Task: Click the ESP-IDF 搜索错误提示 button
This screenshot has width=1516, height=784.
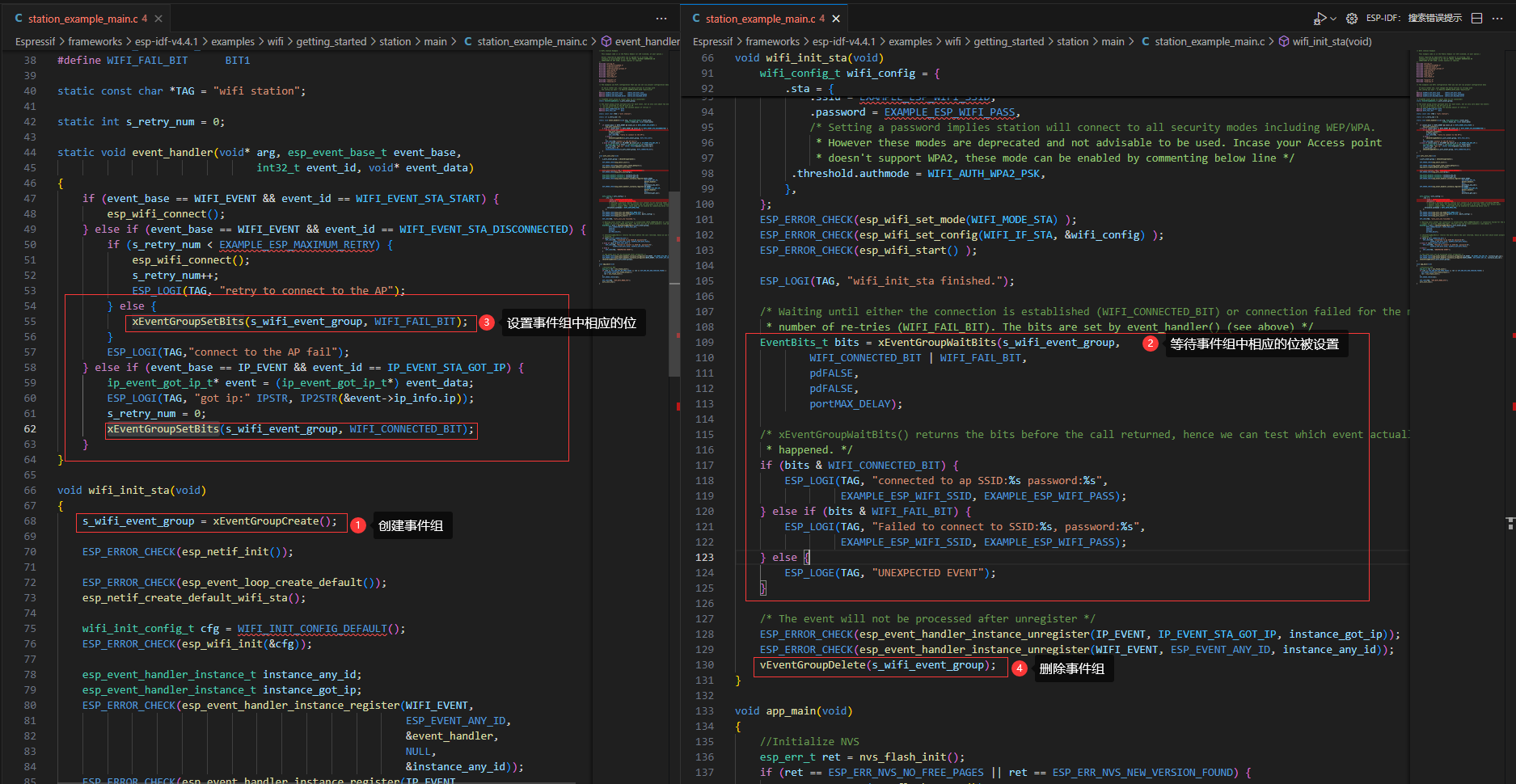Action: (1414, 18)
